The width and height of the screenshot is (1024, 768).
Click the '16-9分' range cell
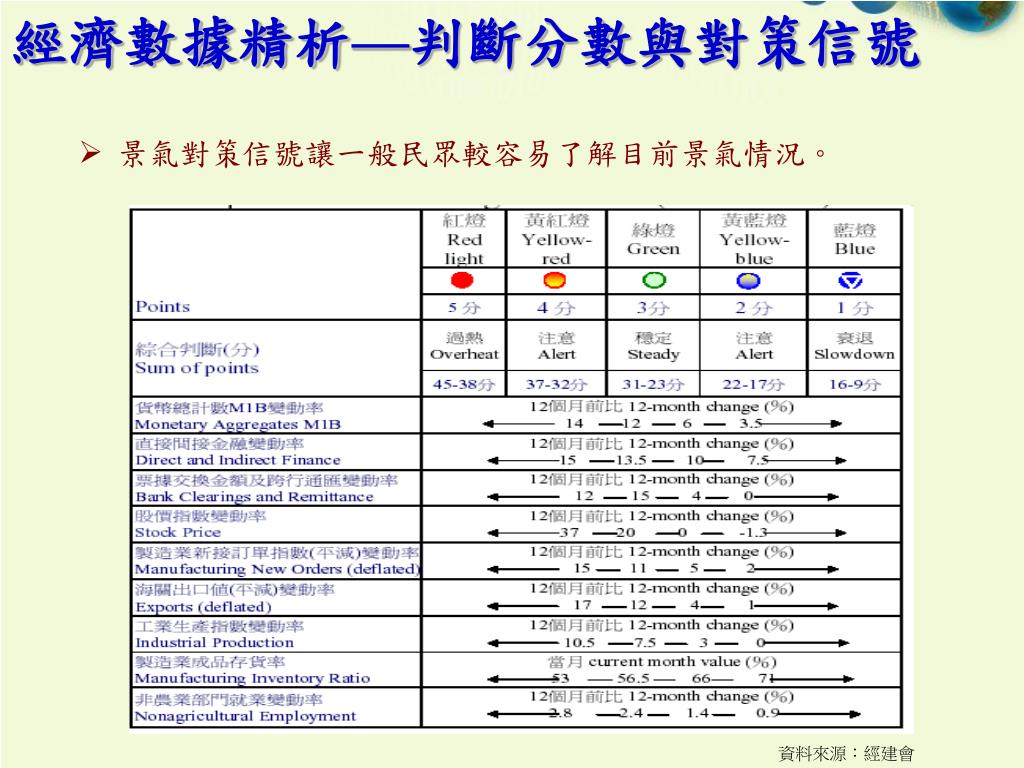coord(855,385)
